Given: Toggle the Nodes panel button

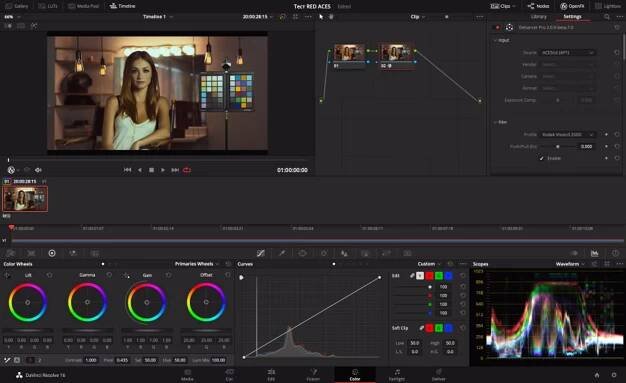Looking at the screenshot, I should (x=538, y=6).
